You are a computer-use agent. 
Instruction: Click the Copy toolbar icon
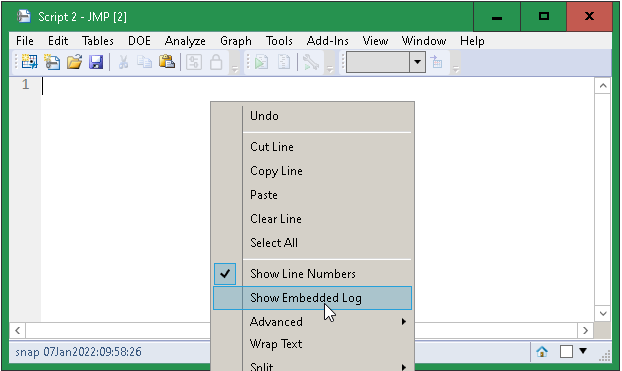pos(144,62)
